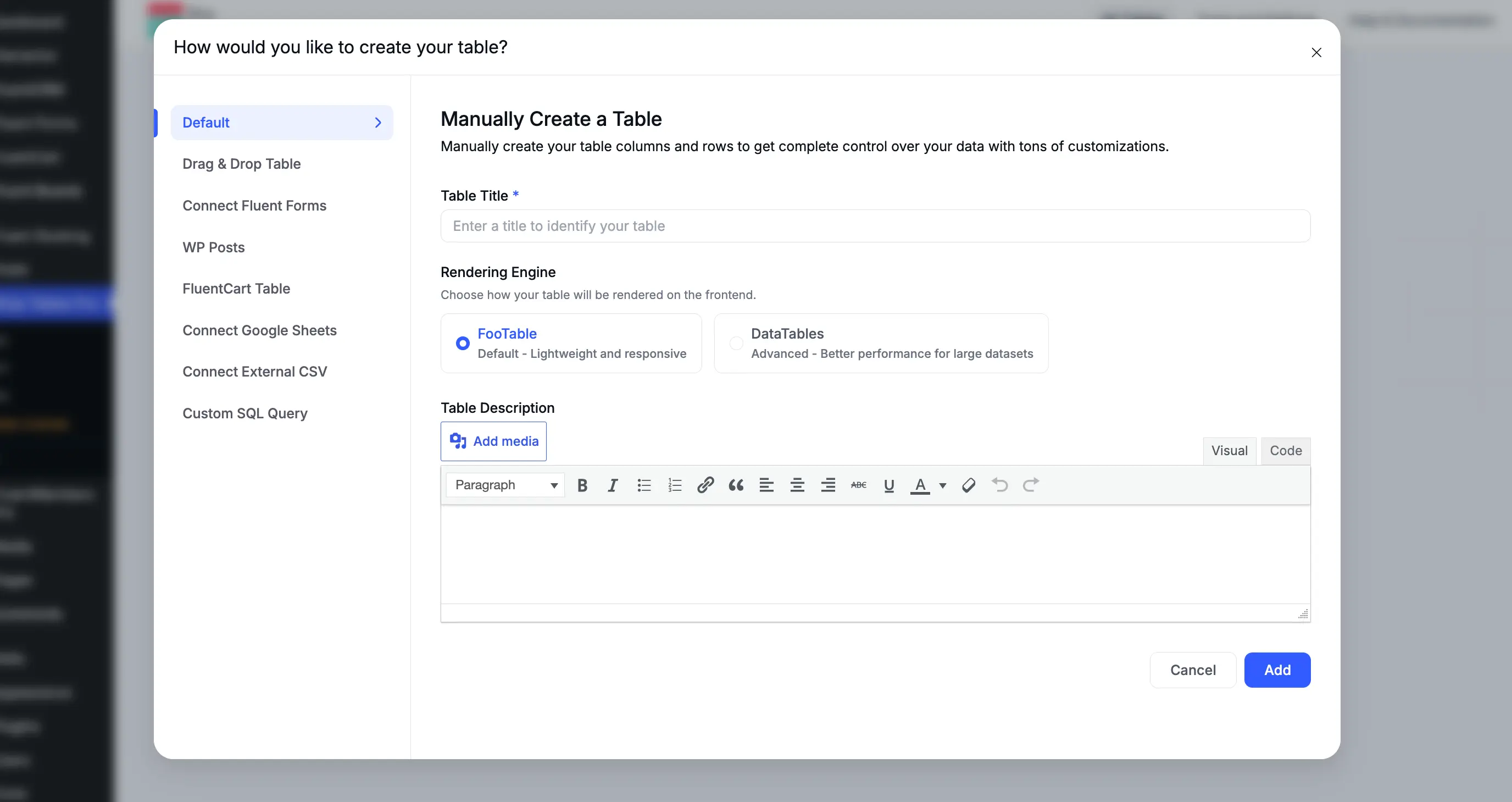Choose Drag & Drop Table option

(x=241, y=164)
